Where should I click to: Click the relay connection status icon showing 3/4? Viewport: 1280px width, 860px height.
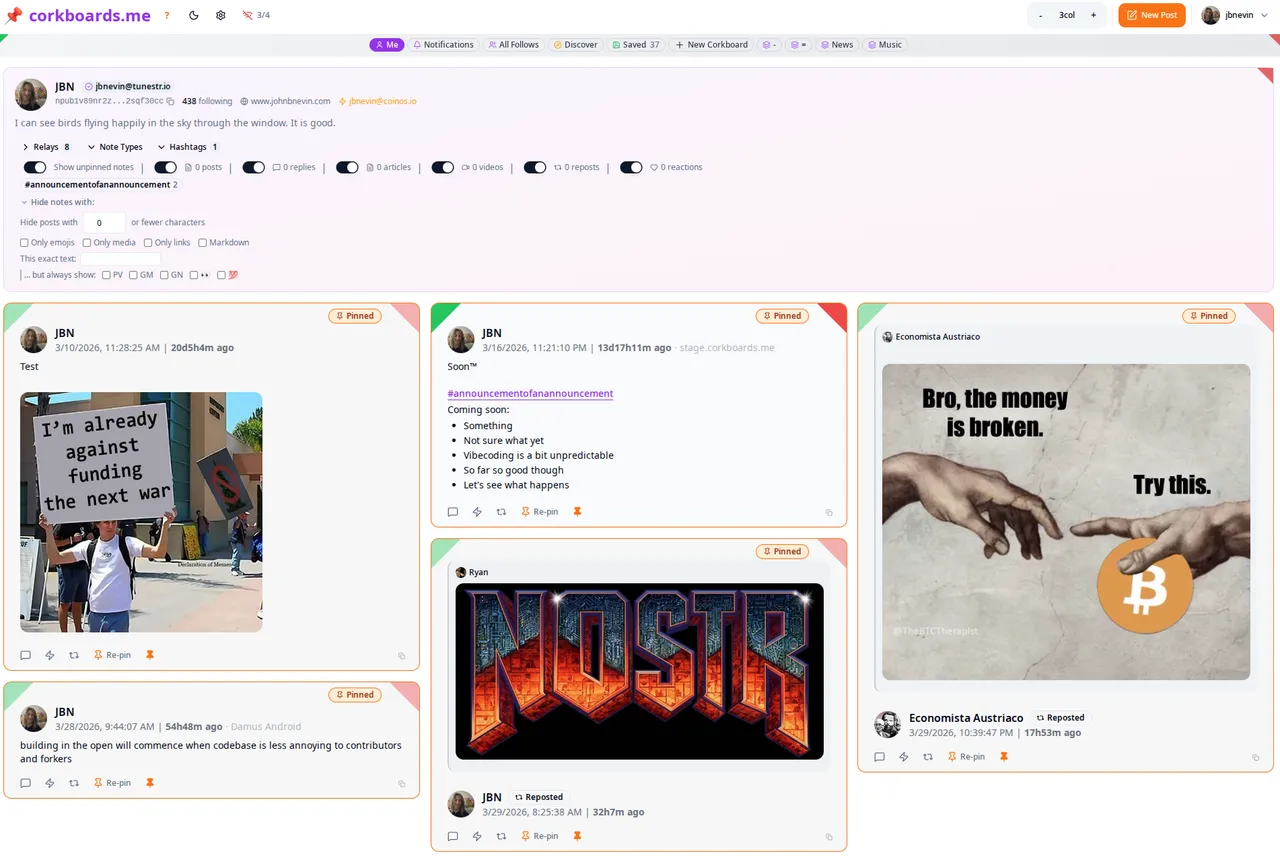pos(256,15)
